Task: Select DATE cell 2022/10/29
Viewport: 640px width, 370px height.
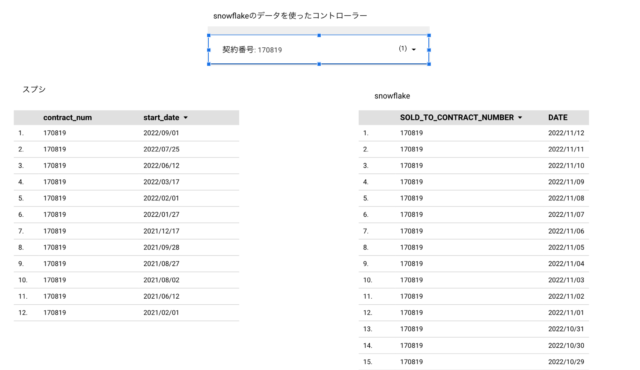Action: 566,362
